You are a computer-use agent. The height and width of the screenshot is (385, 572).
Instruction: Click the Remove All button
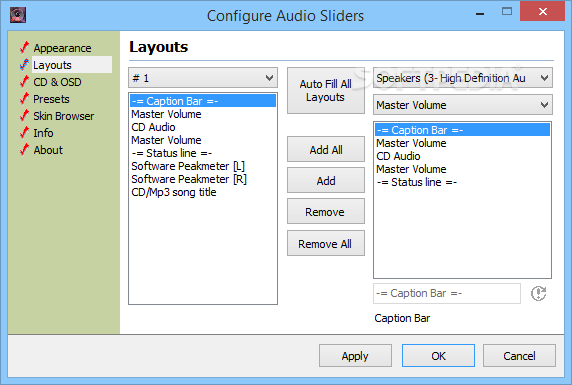click(325, 243)
